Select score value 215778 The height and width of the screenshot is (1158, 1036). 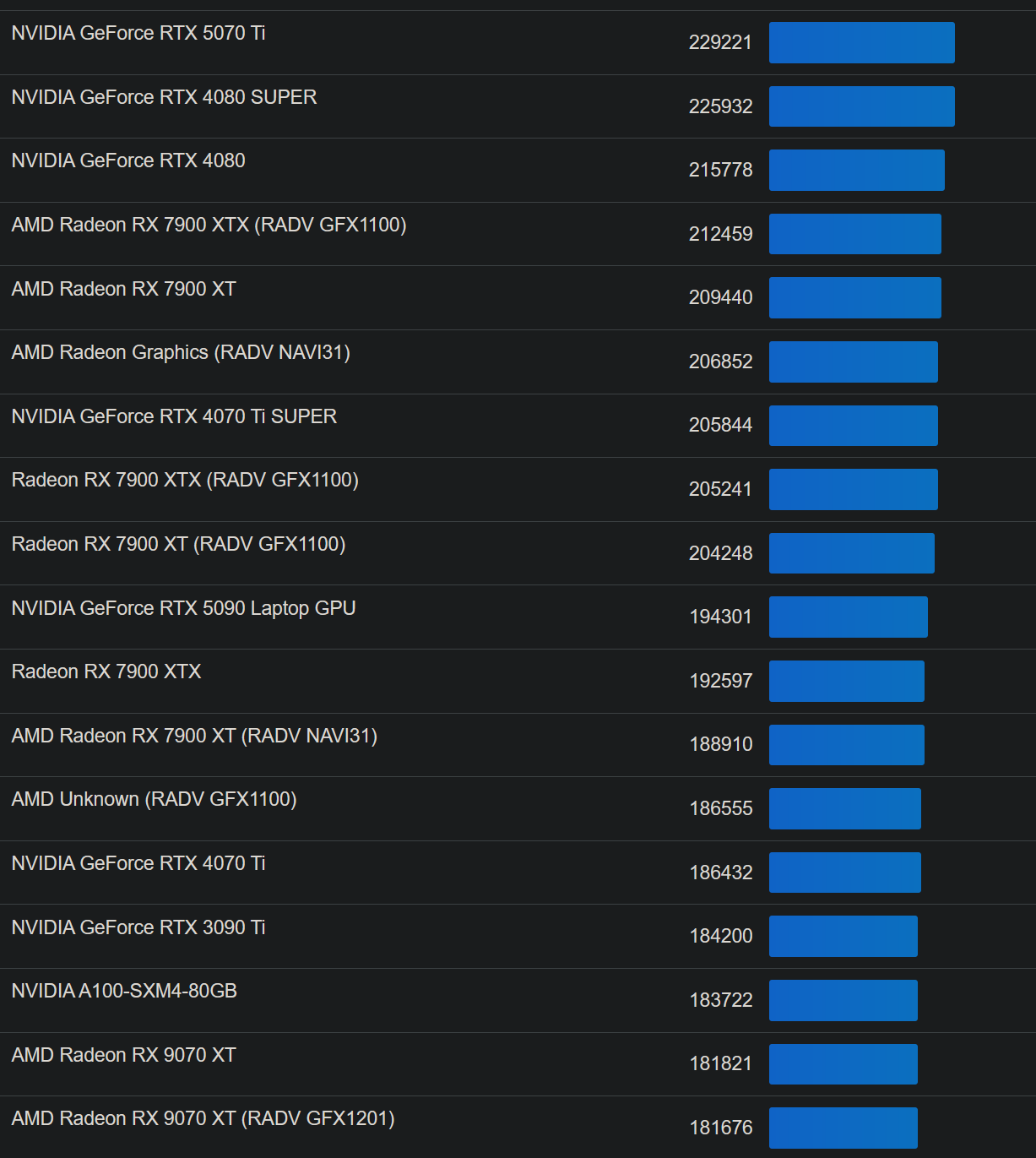point(720,170)
